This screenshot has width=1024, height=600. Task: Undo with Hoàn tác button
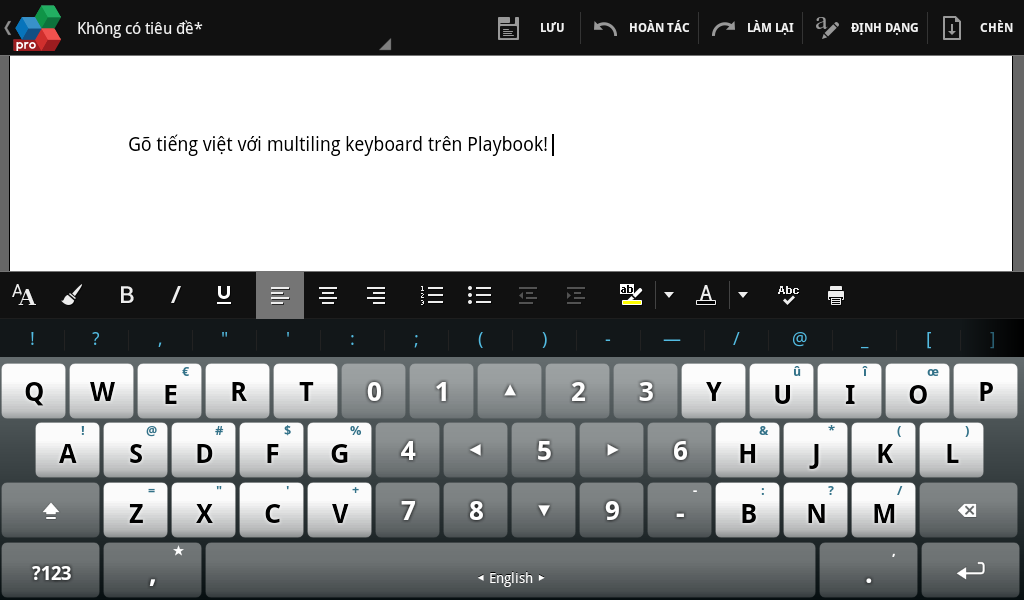641,28
